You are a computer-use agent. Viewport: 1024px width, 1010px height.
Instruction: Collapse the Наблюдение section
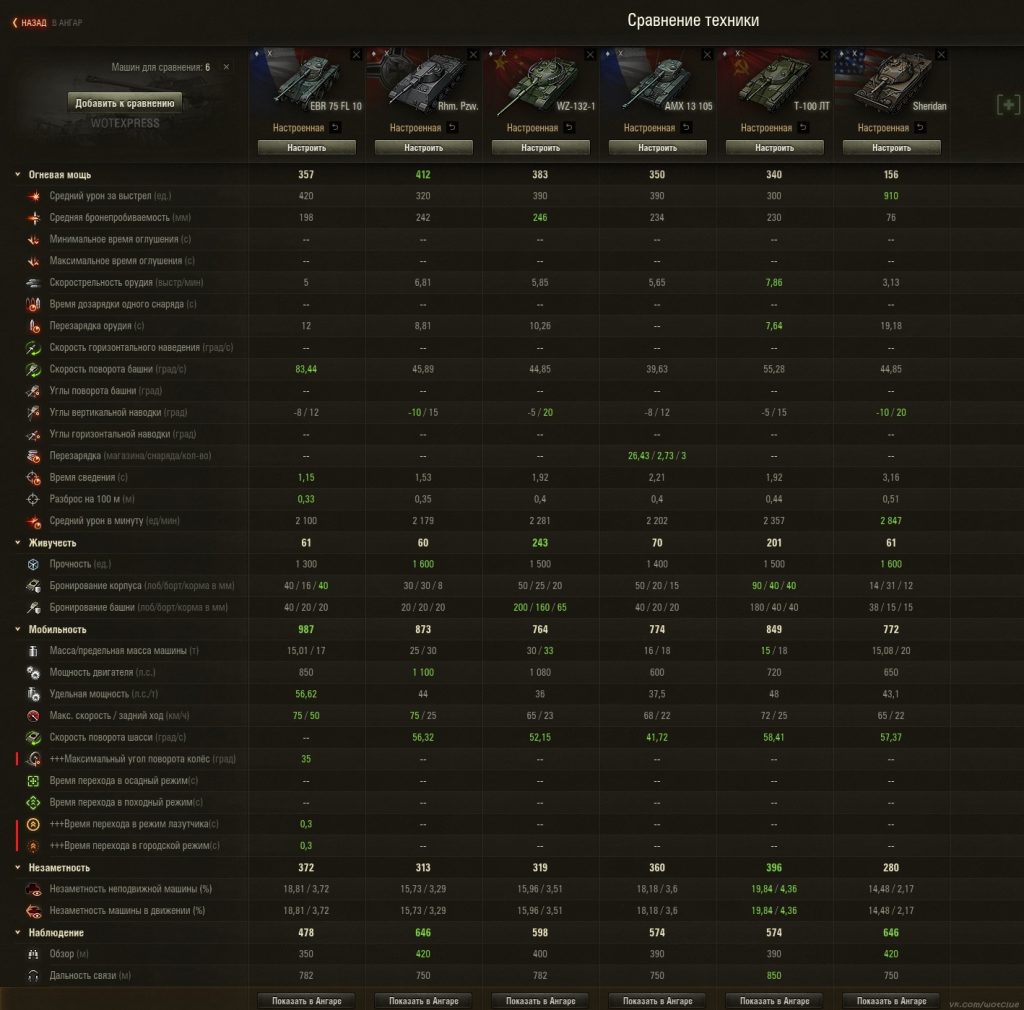(x=18, y=932)
